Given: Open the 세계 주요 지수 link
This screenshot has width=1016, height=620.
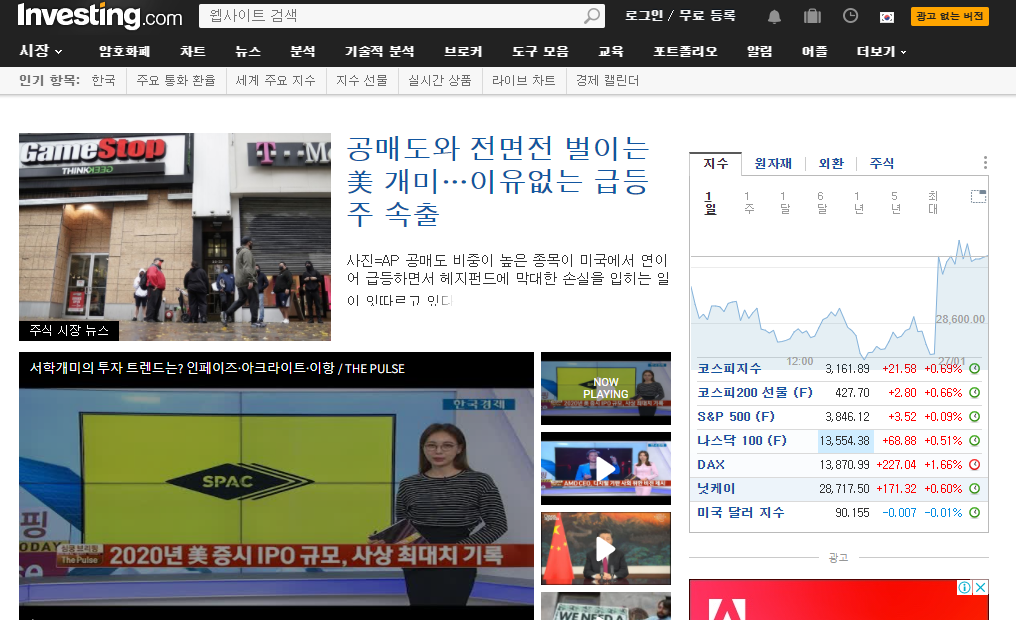Looking at the screenshot, I should point(275,80).
